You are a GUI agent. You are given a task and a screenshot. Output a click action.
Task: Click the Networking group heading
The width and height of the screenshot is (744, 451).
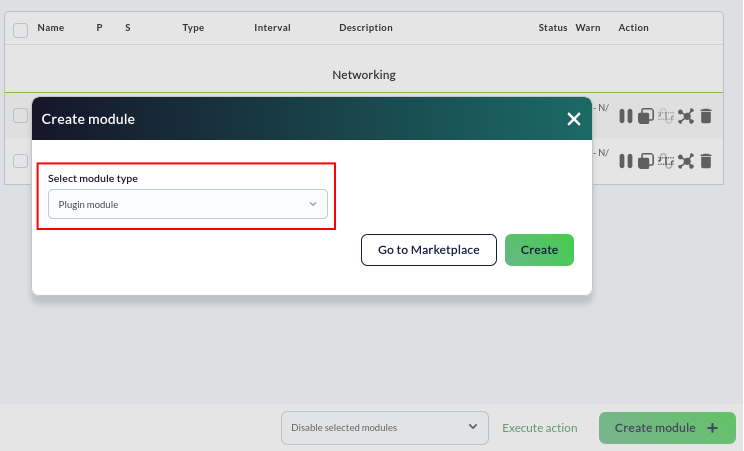click(x=364, y=75)
